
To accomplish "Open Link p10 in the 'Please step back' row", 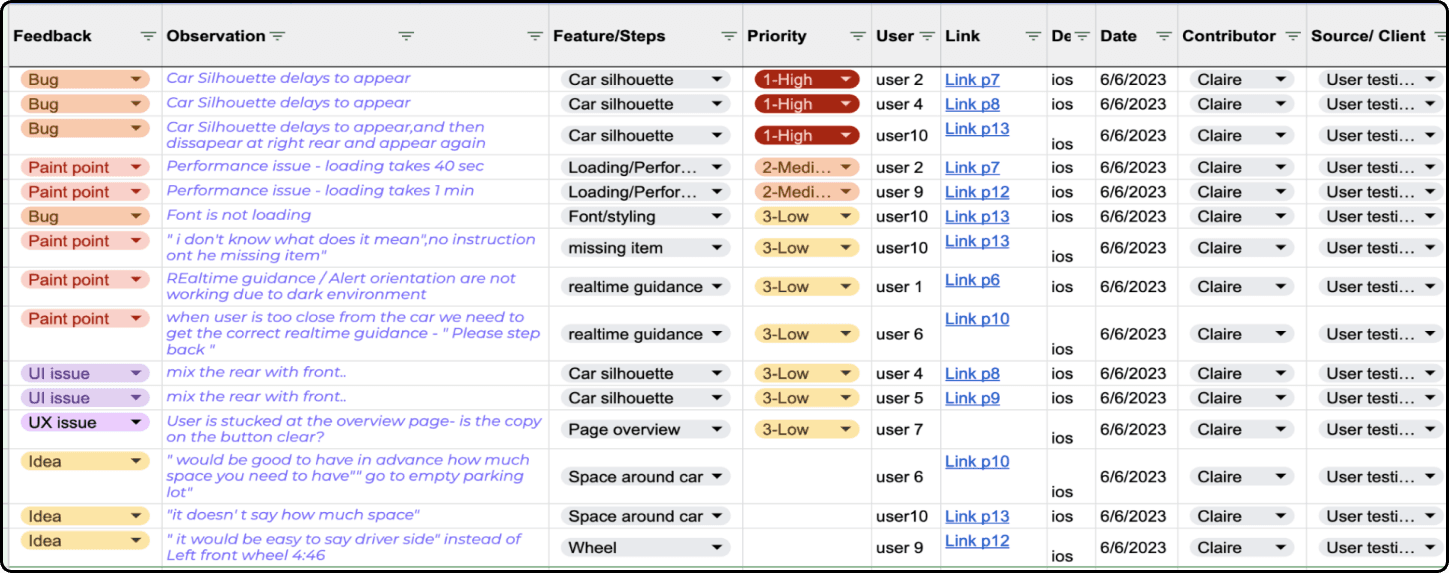I will 977,319.
